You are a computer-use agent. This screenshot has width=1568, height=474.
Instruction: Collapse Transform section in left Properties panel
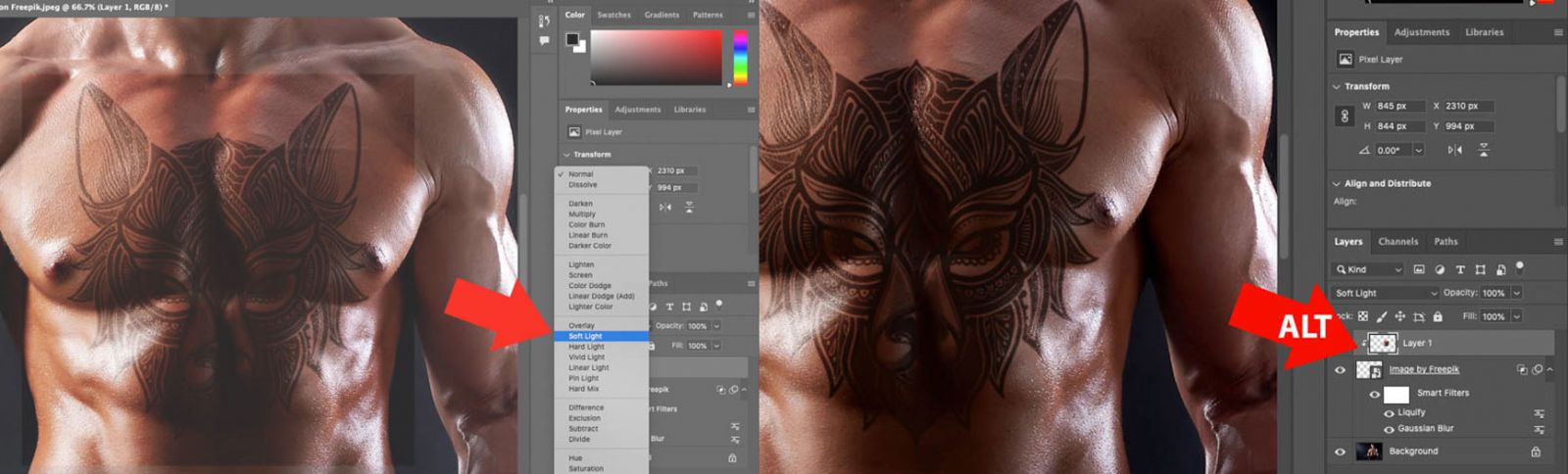click(x=566, y=155)
